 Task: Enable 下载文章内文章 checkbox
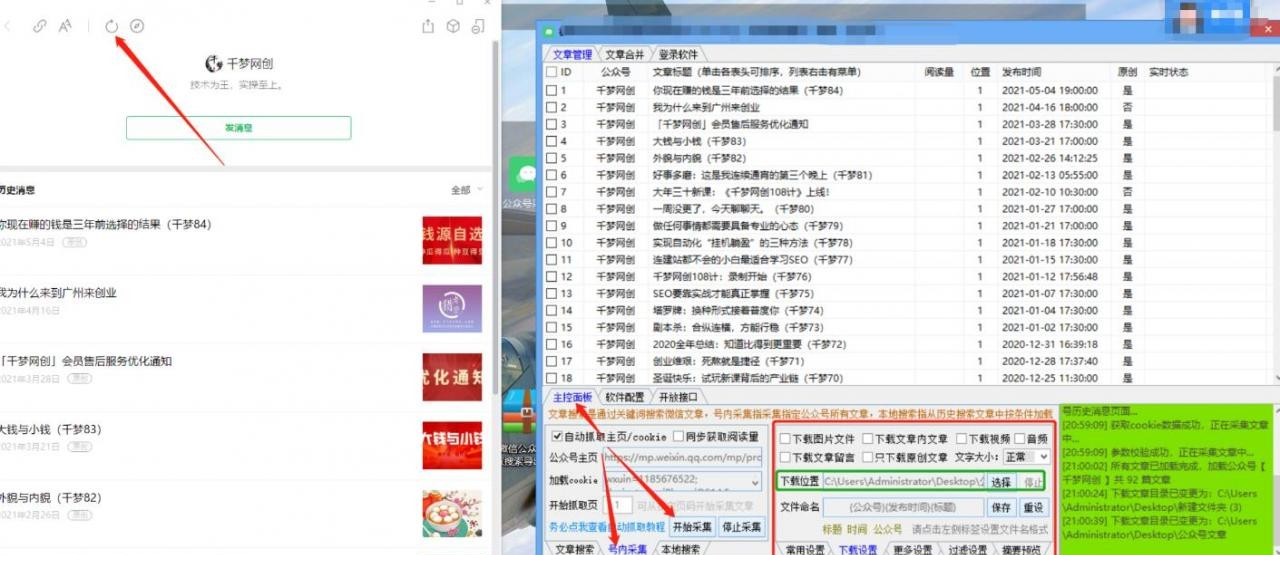[x=867, y=439]
